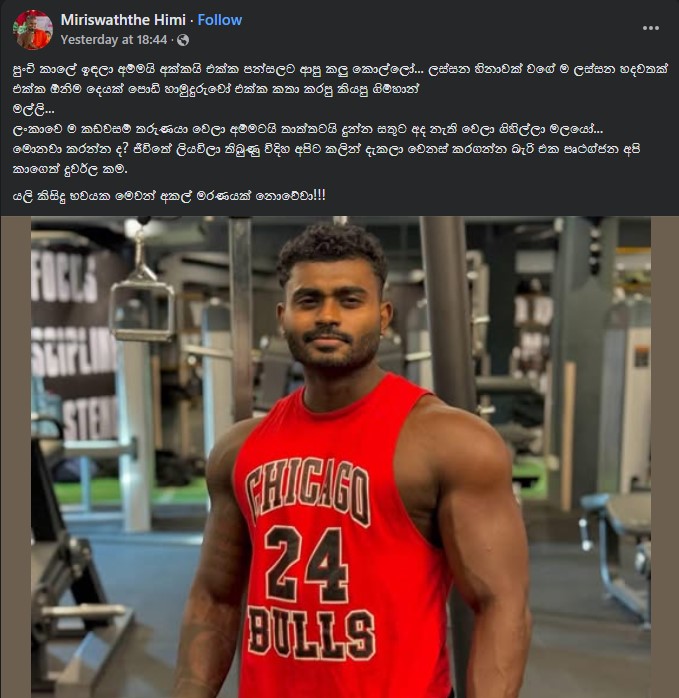
Task: Open Miriswaththe Himi's profile picture
Action: (33, 29)
